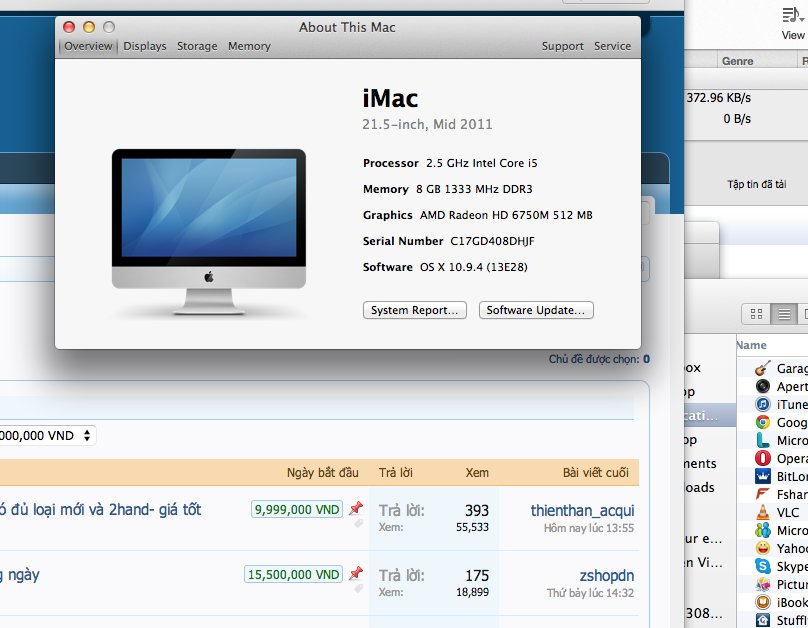Launch VLC traffic cone icon in Finder

point(763,513)
